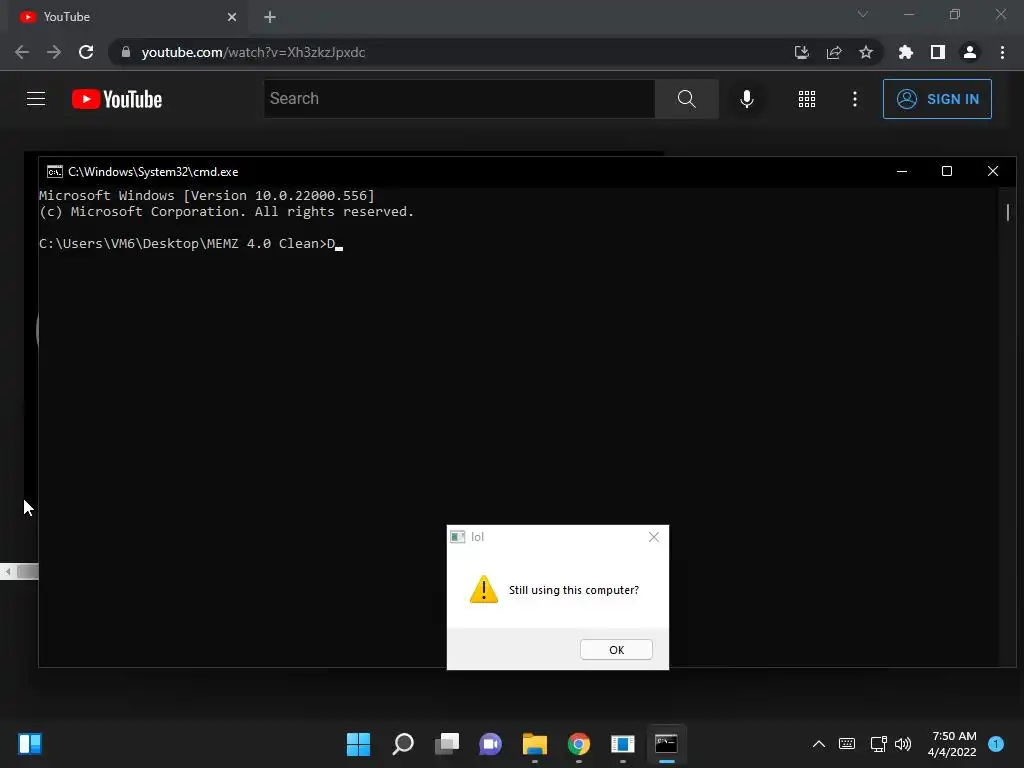This screenshot has height=768, width=1024.
Task: Click the blue window app on taskbar
Action: [x=622, y=744]
